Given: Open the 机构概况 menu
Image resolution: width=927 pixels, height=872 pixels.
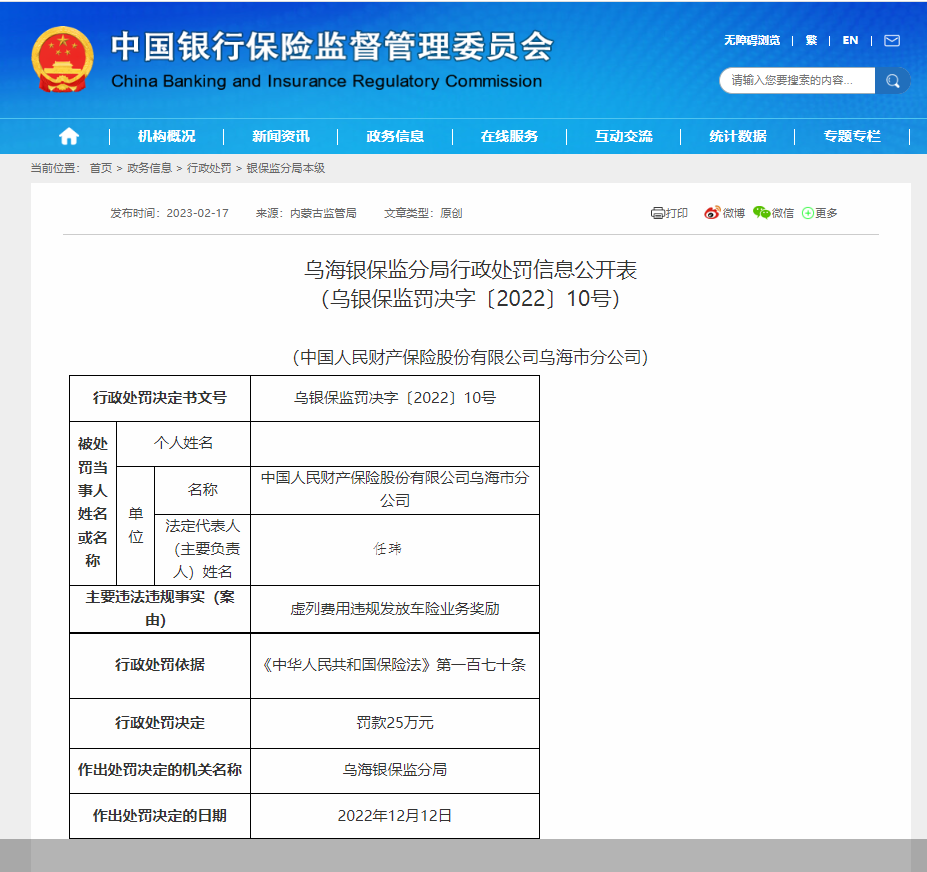Looking at the screenshot, I should pyautogui.click(x=166, y=136).
